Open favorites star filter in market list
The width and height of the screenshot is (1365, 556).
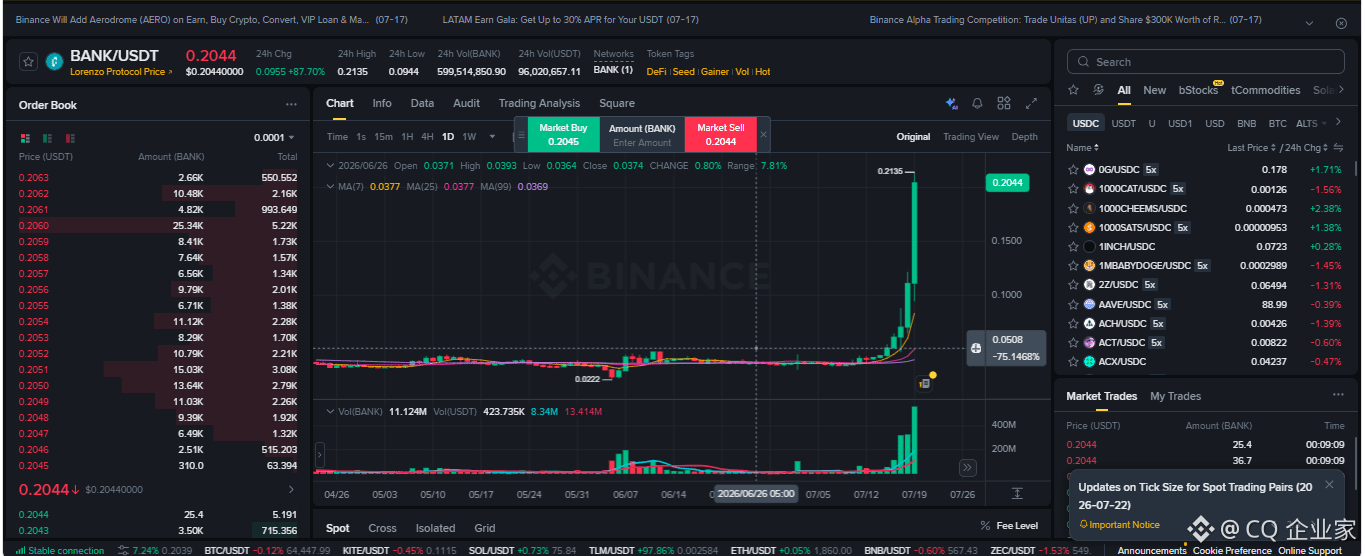pos(1074,90)
